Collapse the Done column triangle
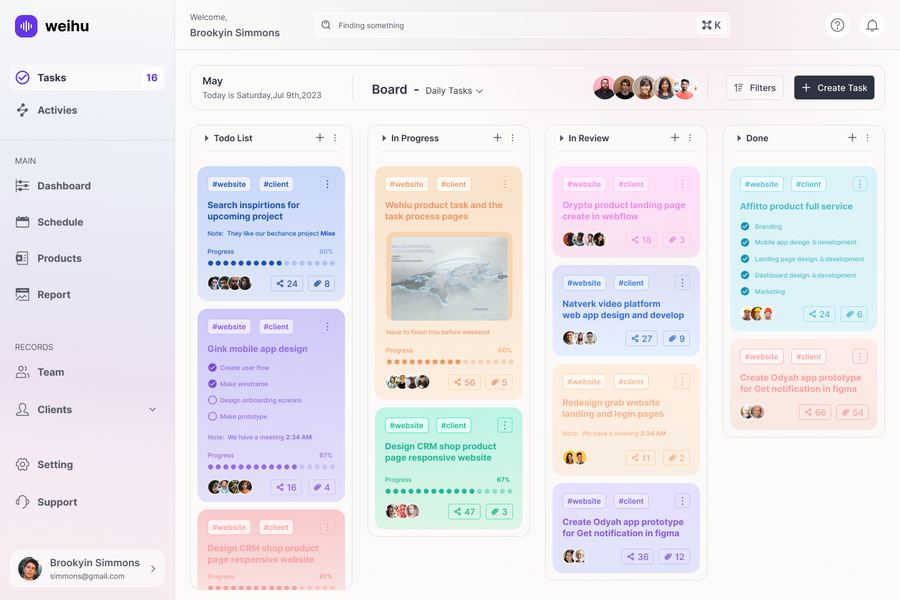This screenshot has width=900, height=600. point(739,138)
